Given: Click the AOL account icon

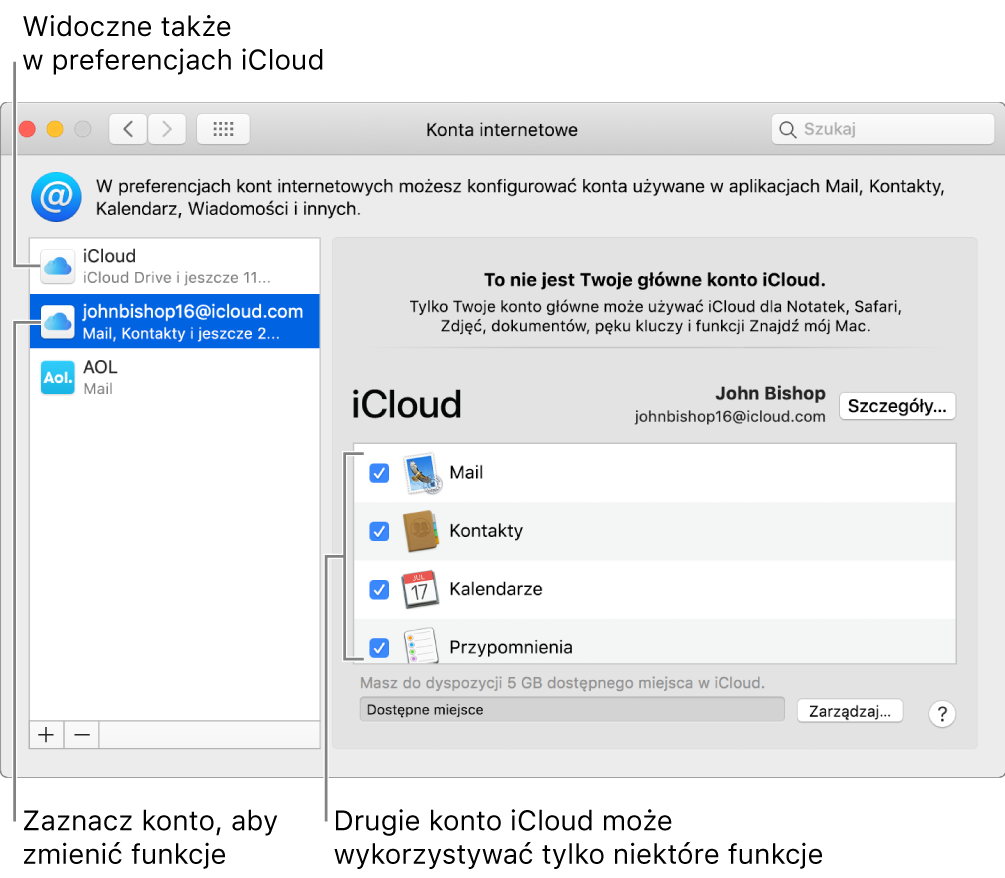Looking at the screenshot, I should (57, 377).
